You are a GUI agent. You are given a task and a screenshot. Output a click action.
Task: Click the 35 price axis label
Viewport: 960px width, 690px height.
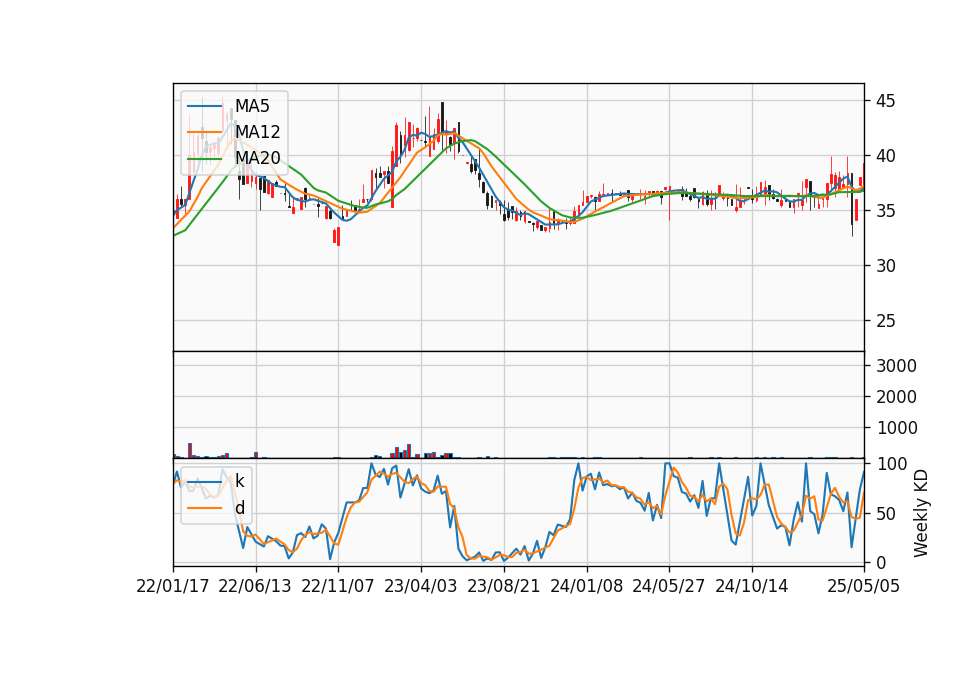click(x=886, y=211)
